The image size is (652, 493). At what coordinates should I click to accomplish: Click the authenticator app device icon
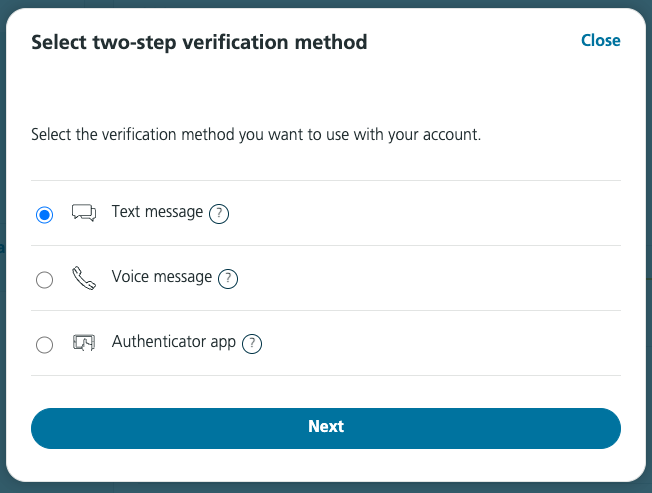point(84,343)
